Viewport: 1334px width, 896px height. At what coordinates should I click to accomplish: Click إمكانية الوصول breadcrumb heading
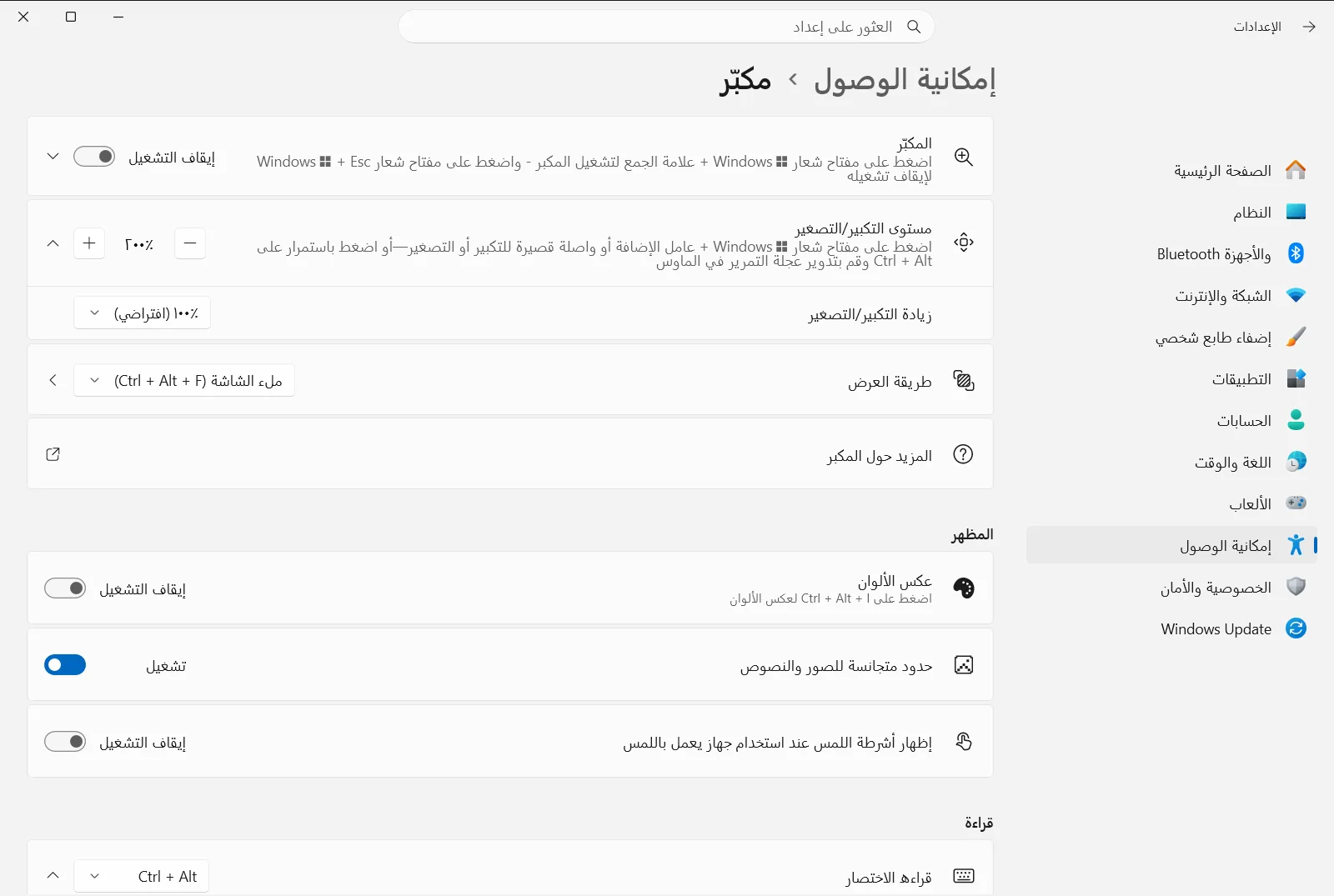coord(905,79)
